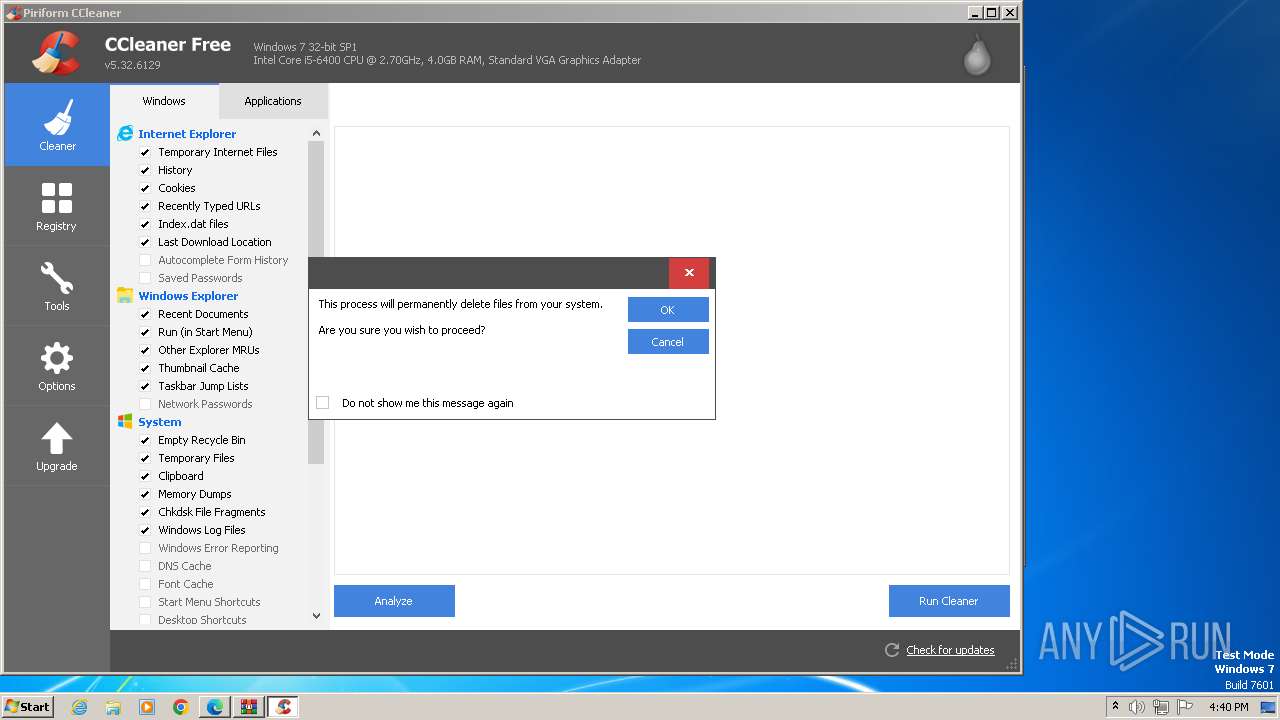Click the CCleaner logo in header
Screen dimensions: 1280x720
(x=55, y=53)
